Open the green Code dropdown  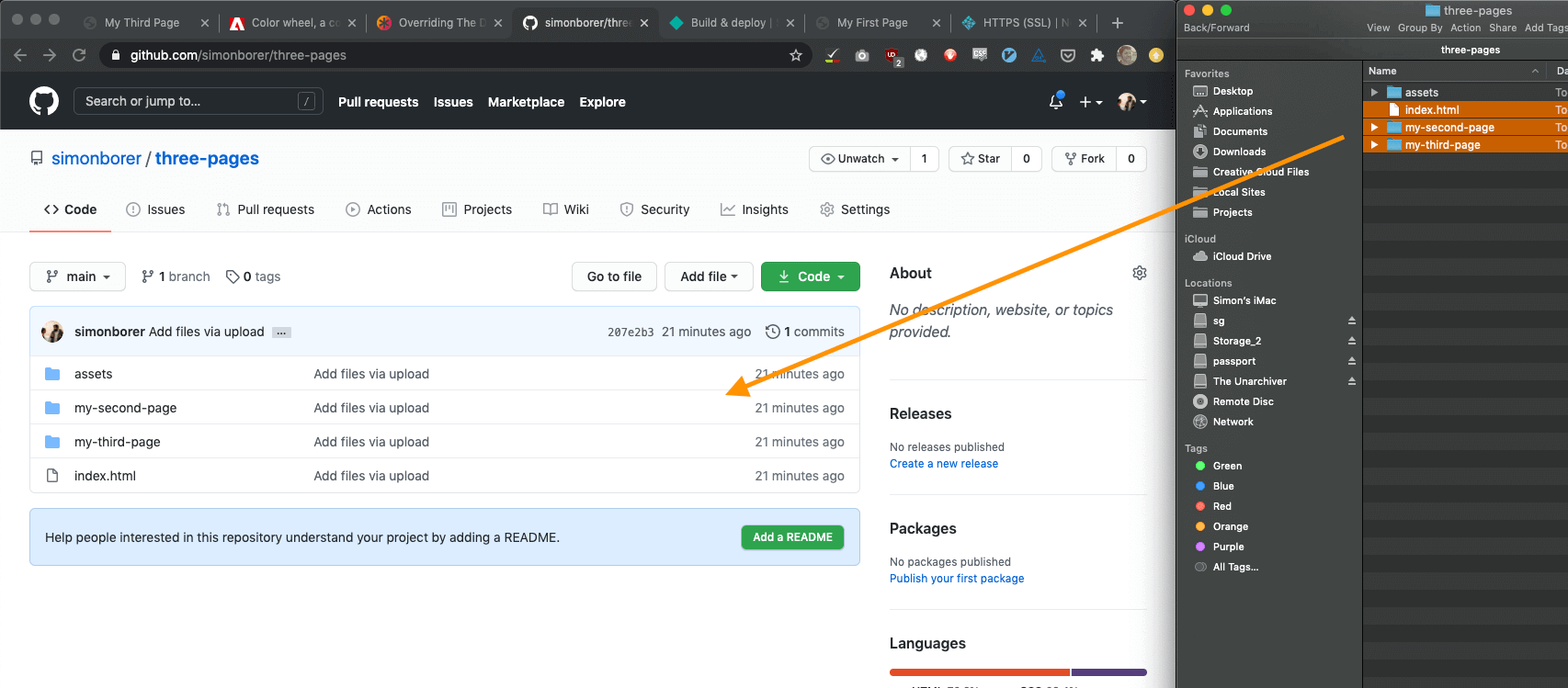point(811,276)
